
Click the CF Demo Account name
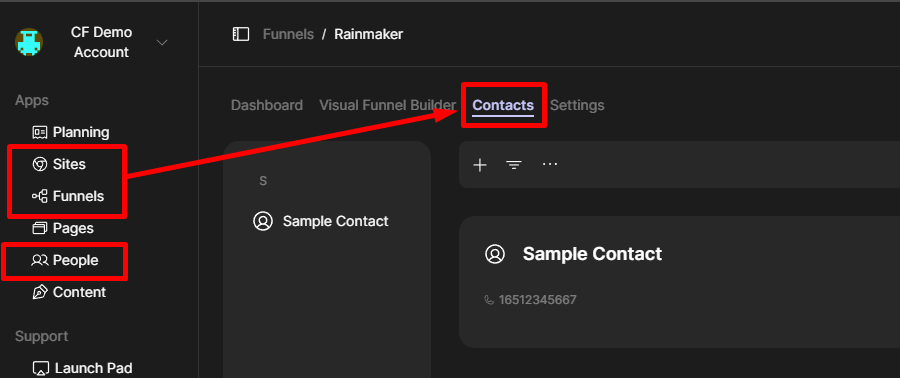[101, 42]
